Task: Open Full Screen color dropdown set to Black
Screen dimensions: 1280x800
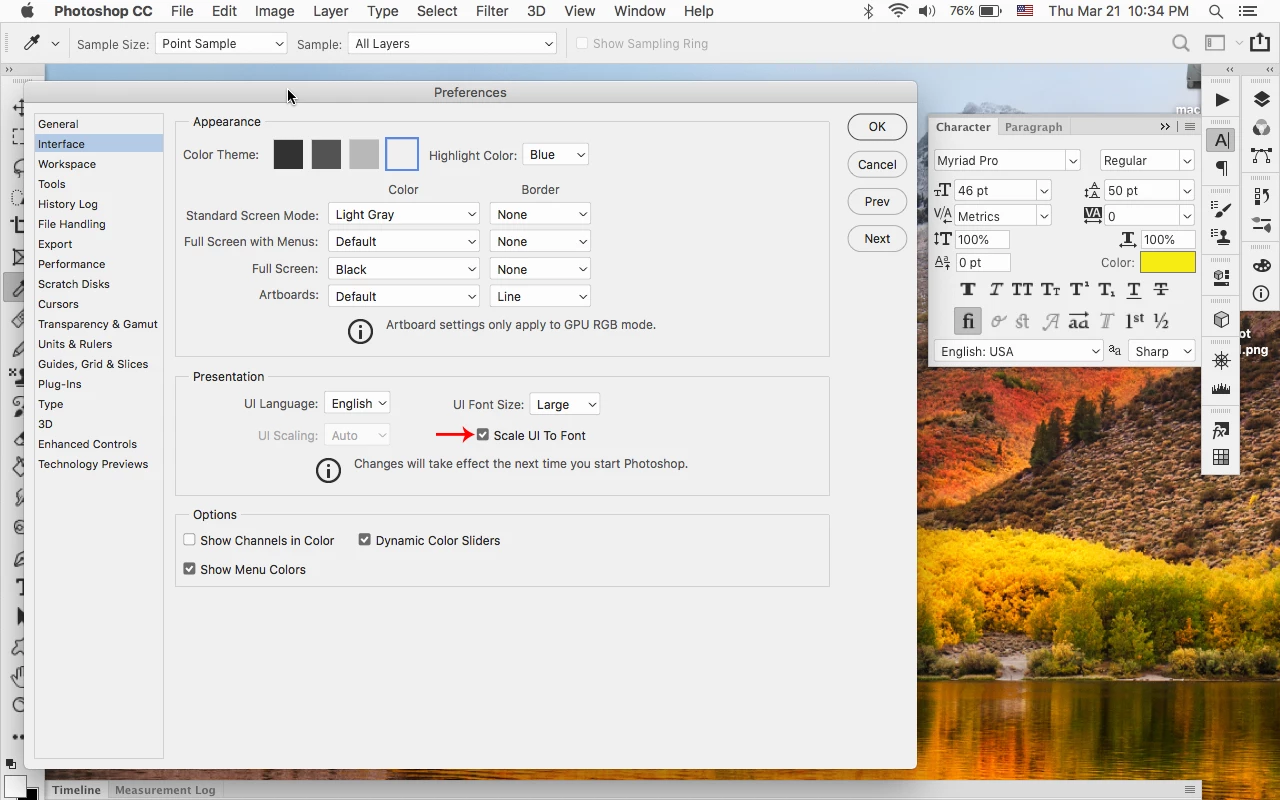Action: click(404, 269)
